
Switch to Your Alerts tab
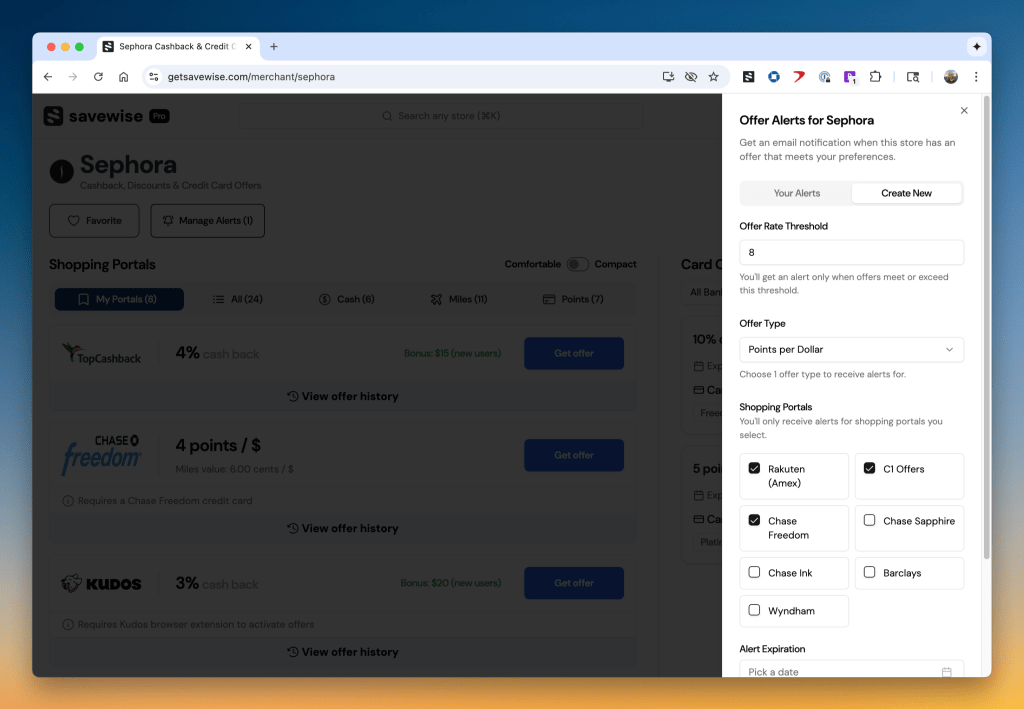click(x=797, y=193)
